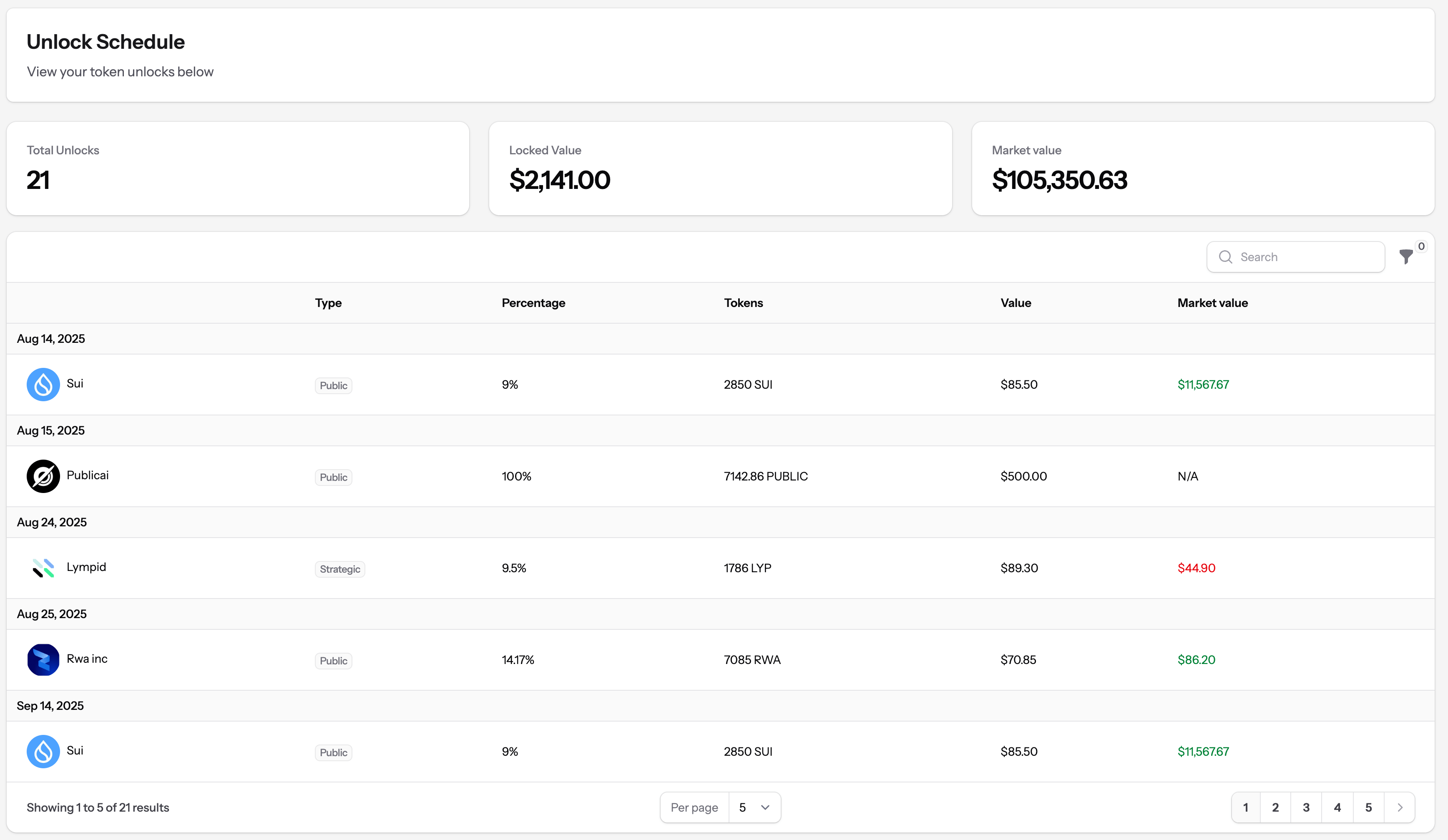Click the Public badge in Publicai row
This screenshot has width=1448, height=840.
(x=333, y=477)
